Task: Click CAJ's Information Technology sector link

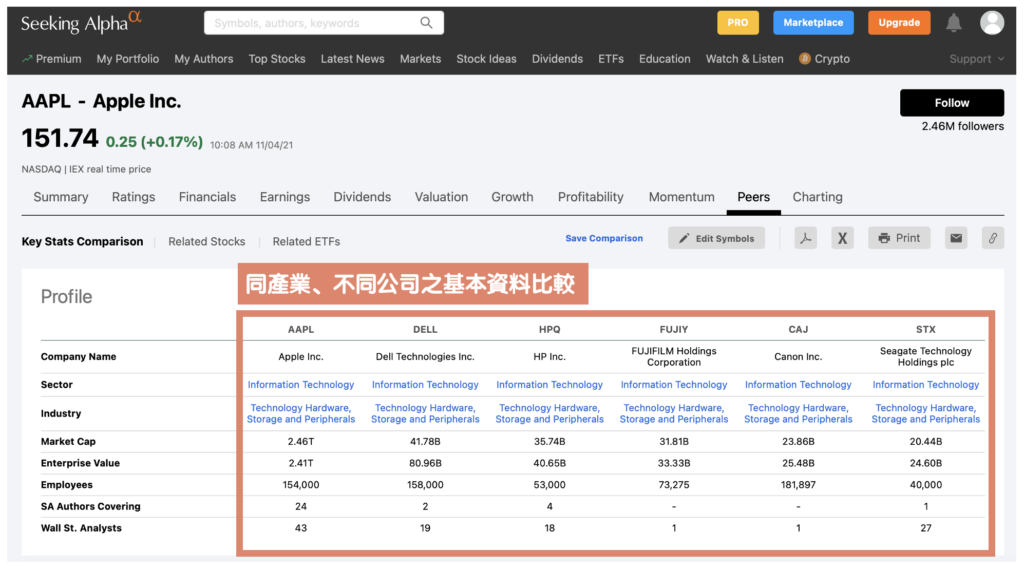Action: (x=798, y=385)
